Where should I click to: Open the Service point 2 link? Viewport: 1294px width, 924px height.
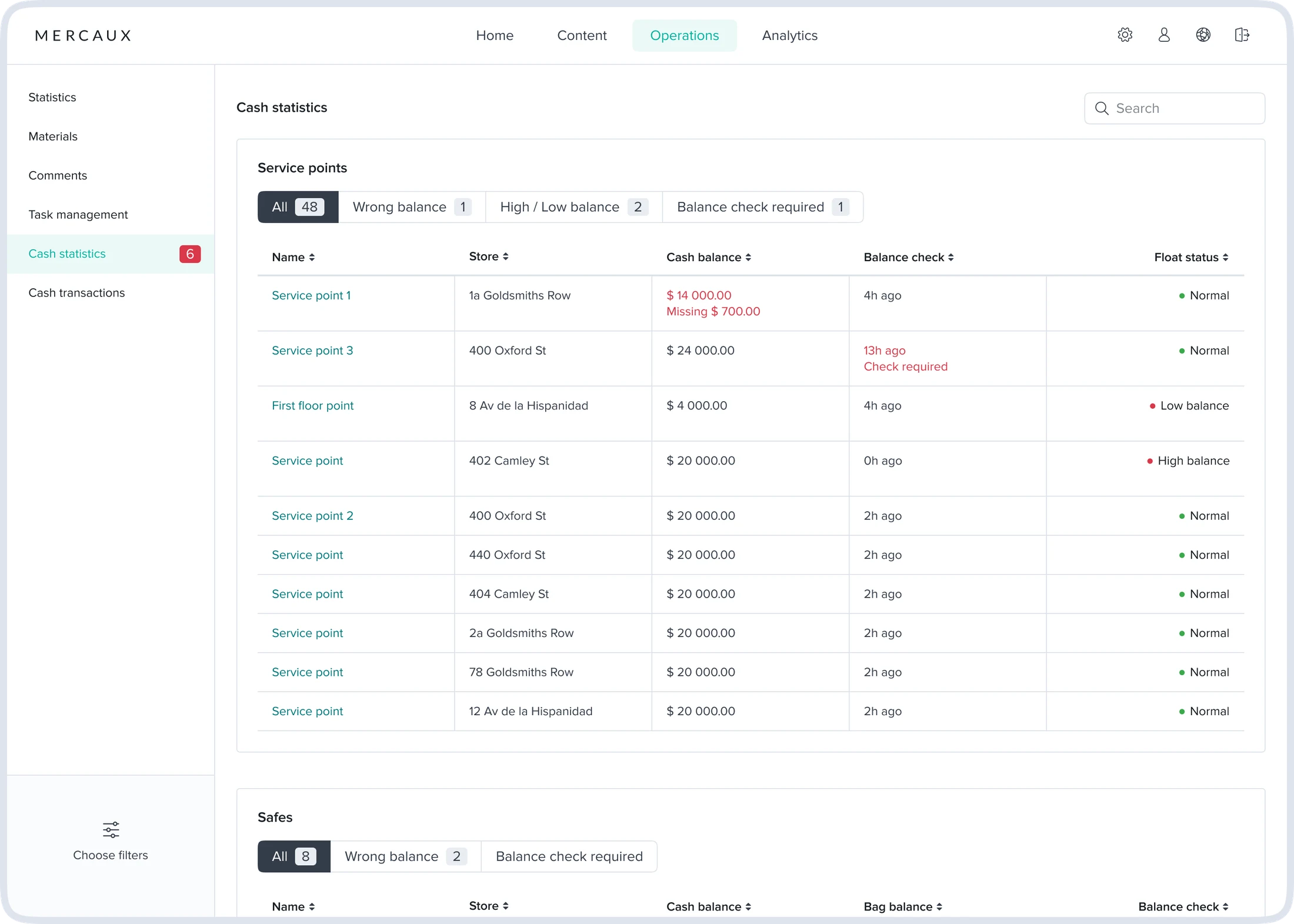312,516
